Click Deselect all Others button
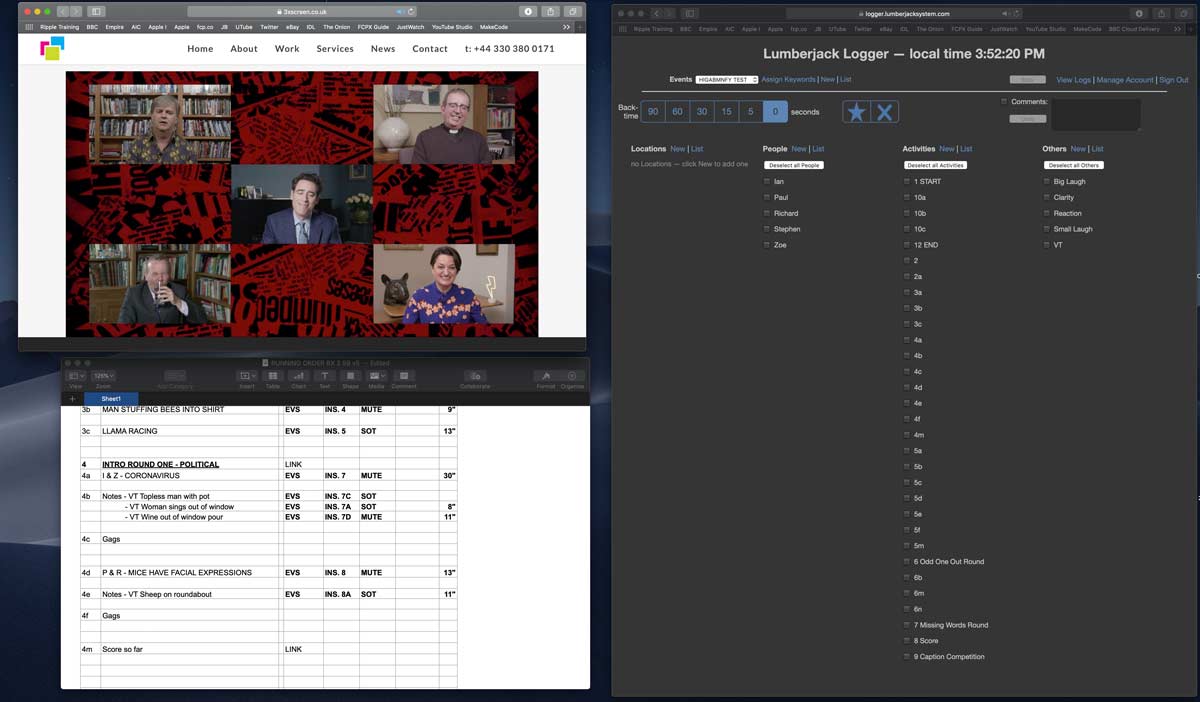The width and height of the screenshot is (1200, 702). (1074, 165)
